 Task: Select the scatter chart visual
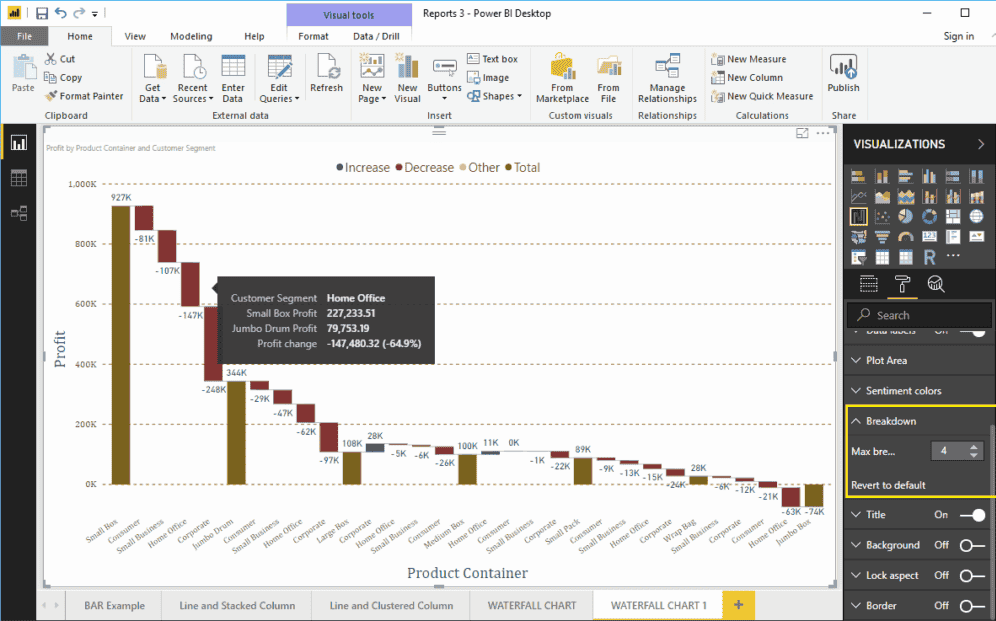coord(882,217)
